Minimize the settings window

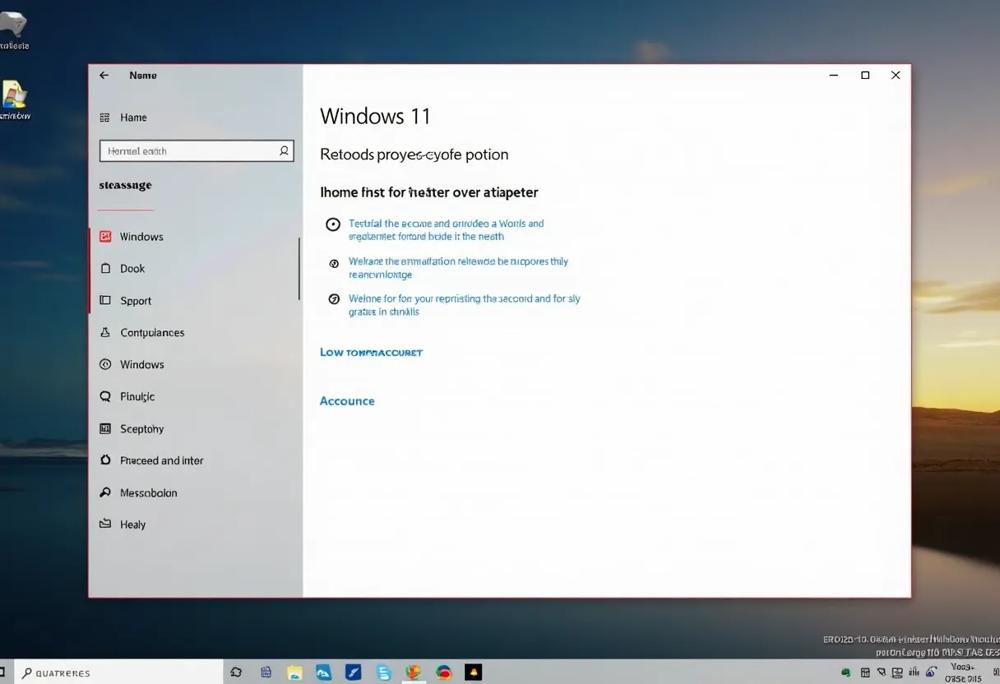click(834, 75)
